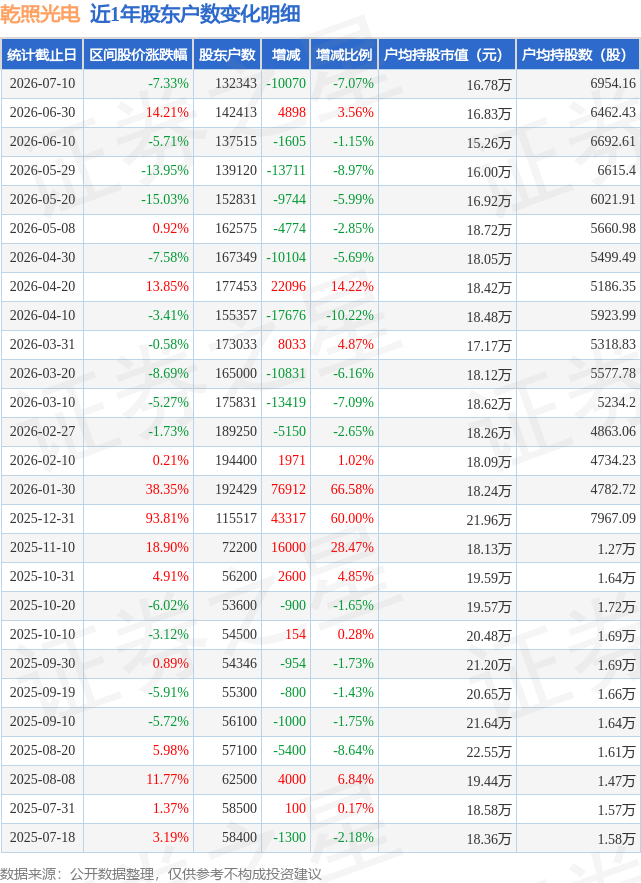Select the 户均持股市值（元） header

pos(447,55)
